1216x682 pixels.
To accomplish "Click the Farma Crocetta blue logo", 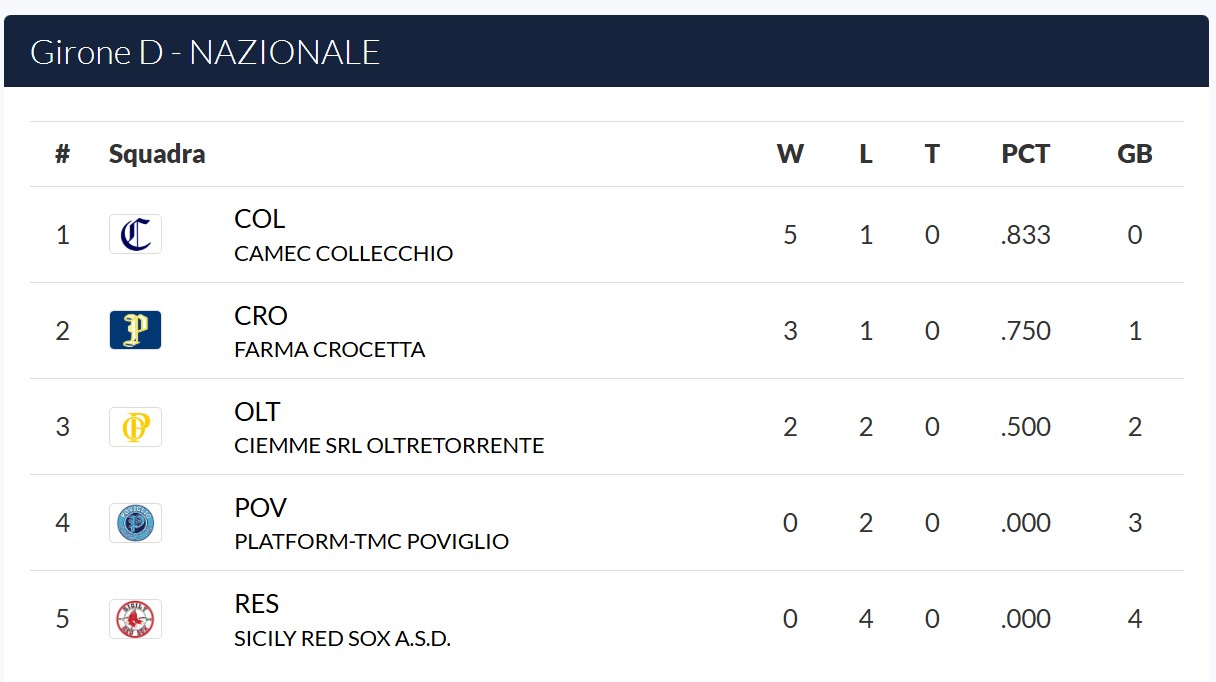I will [x=135, y=330].
